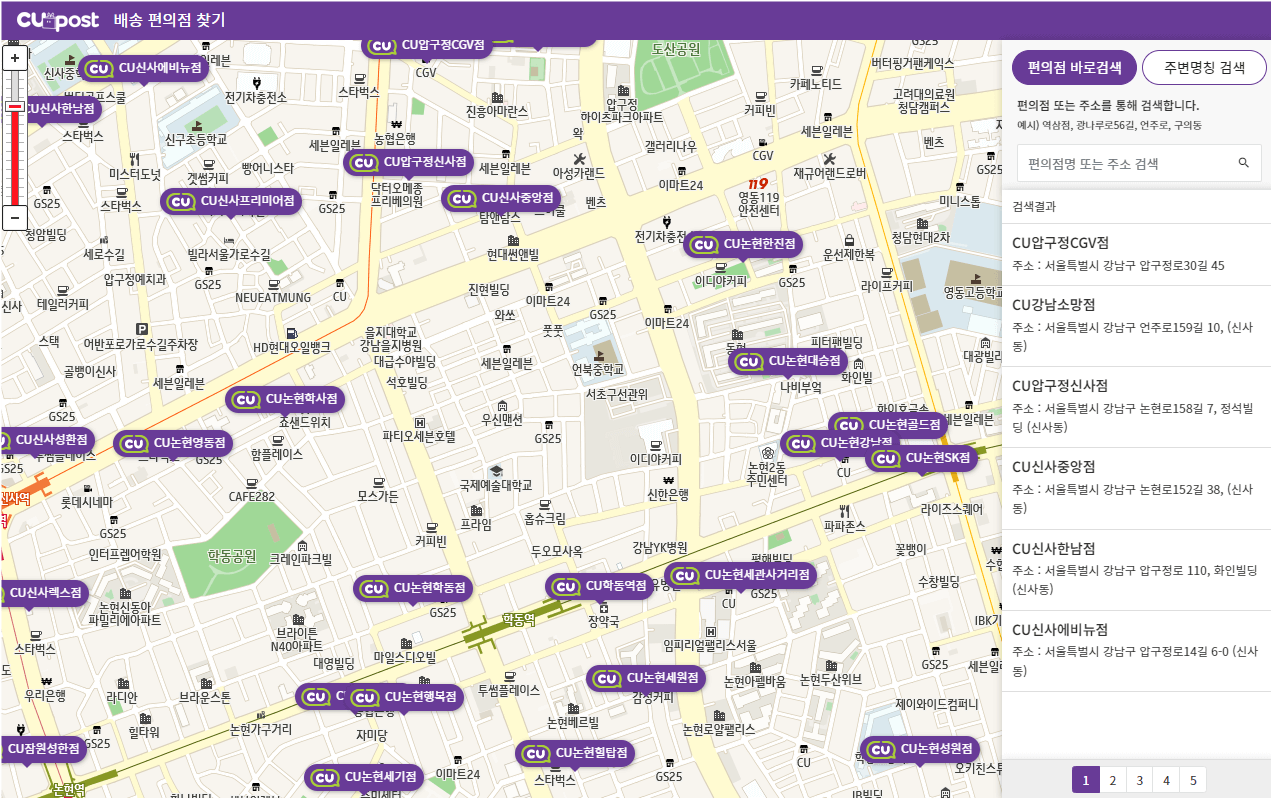Screen dimensions: 1272x799
Task: Click the CU신사한남점 map marker
Action: pyautogui.click(x=50, y=108)
